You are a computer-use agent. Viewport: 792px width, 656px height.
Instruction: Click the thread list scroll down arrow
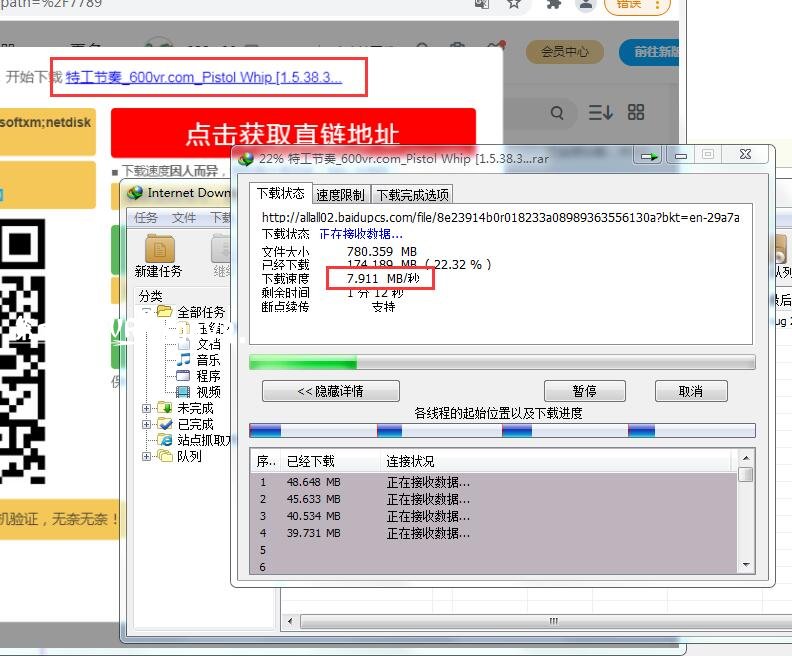coord(746,565)
